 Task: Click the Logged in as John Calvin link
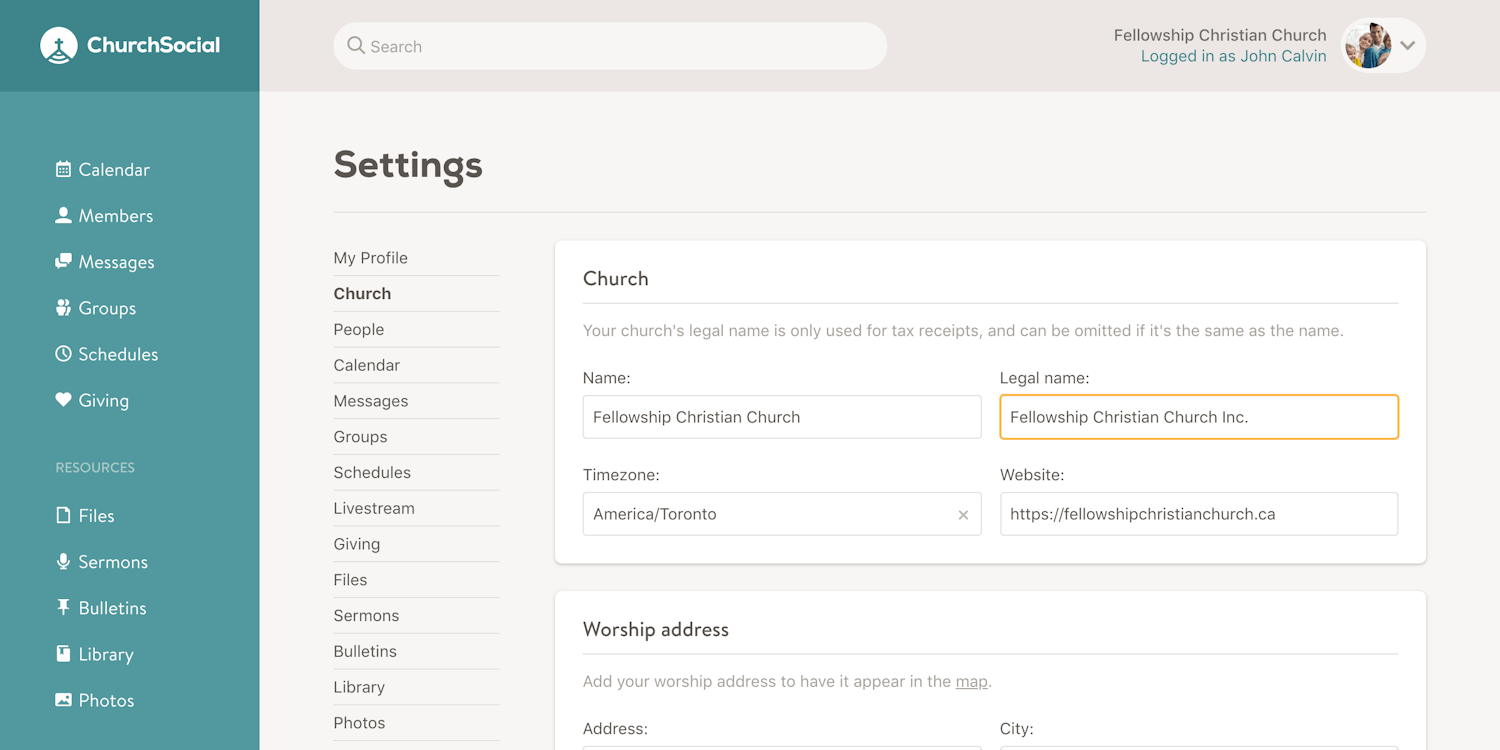(x=1233, y=57)
